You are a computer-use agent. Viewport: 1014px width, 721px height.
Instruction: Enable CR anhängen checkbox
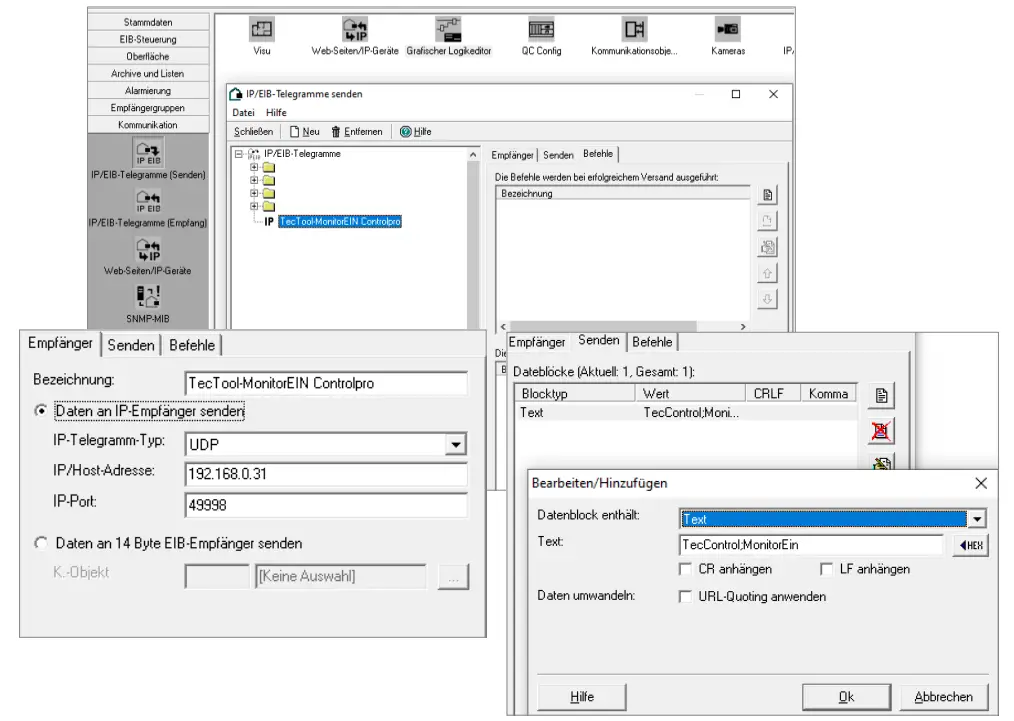[685, 569]
